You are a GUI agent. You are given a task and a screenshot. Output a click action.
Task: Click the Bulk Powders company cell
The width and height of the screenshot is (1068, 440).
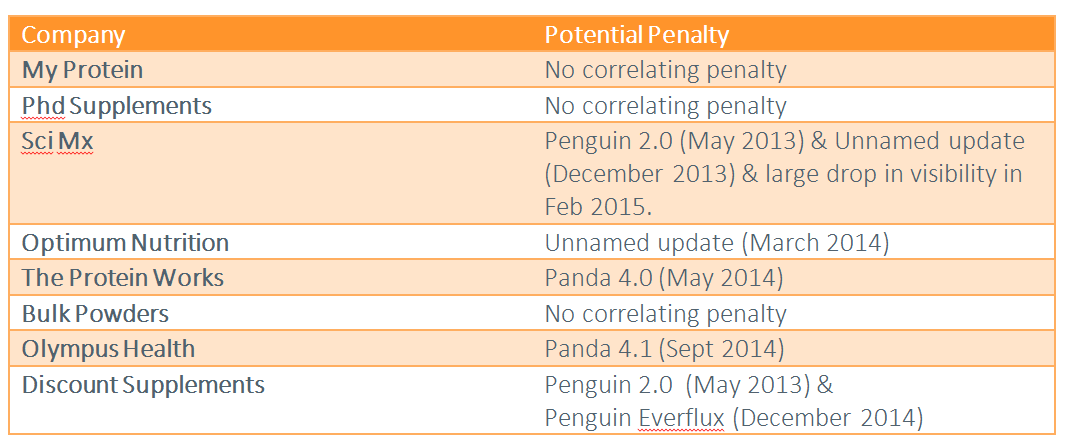[273, 313]
